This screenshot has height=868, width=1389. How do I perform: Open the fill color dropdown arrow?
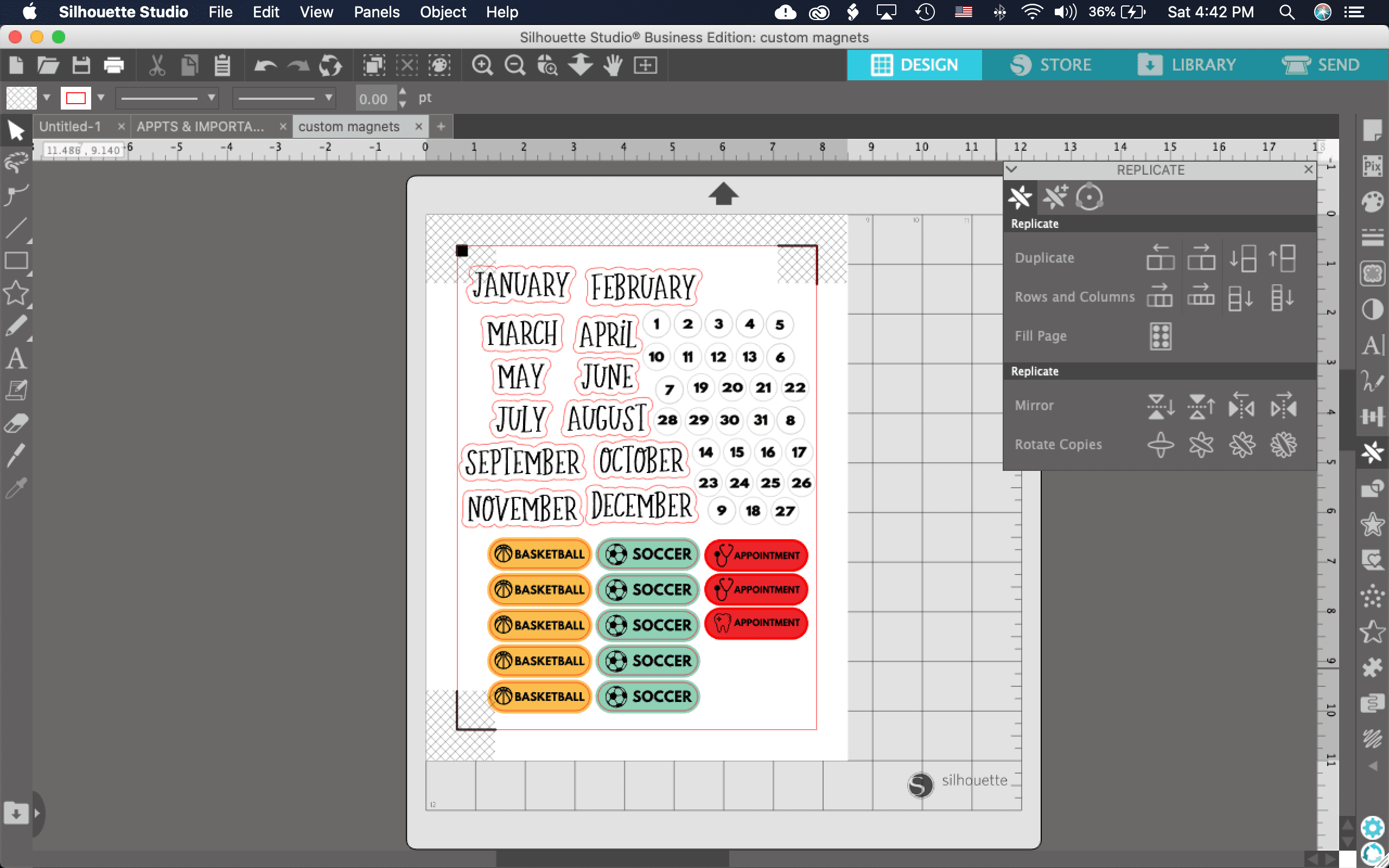(47, 98)
